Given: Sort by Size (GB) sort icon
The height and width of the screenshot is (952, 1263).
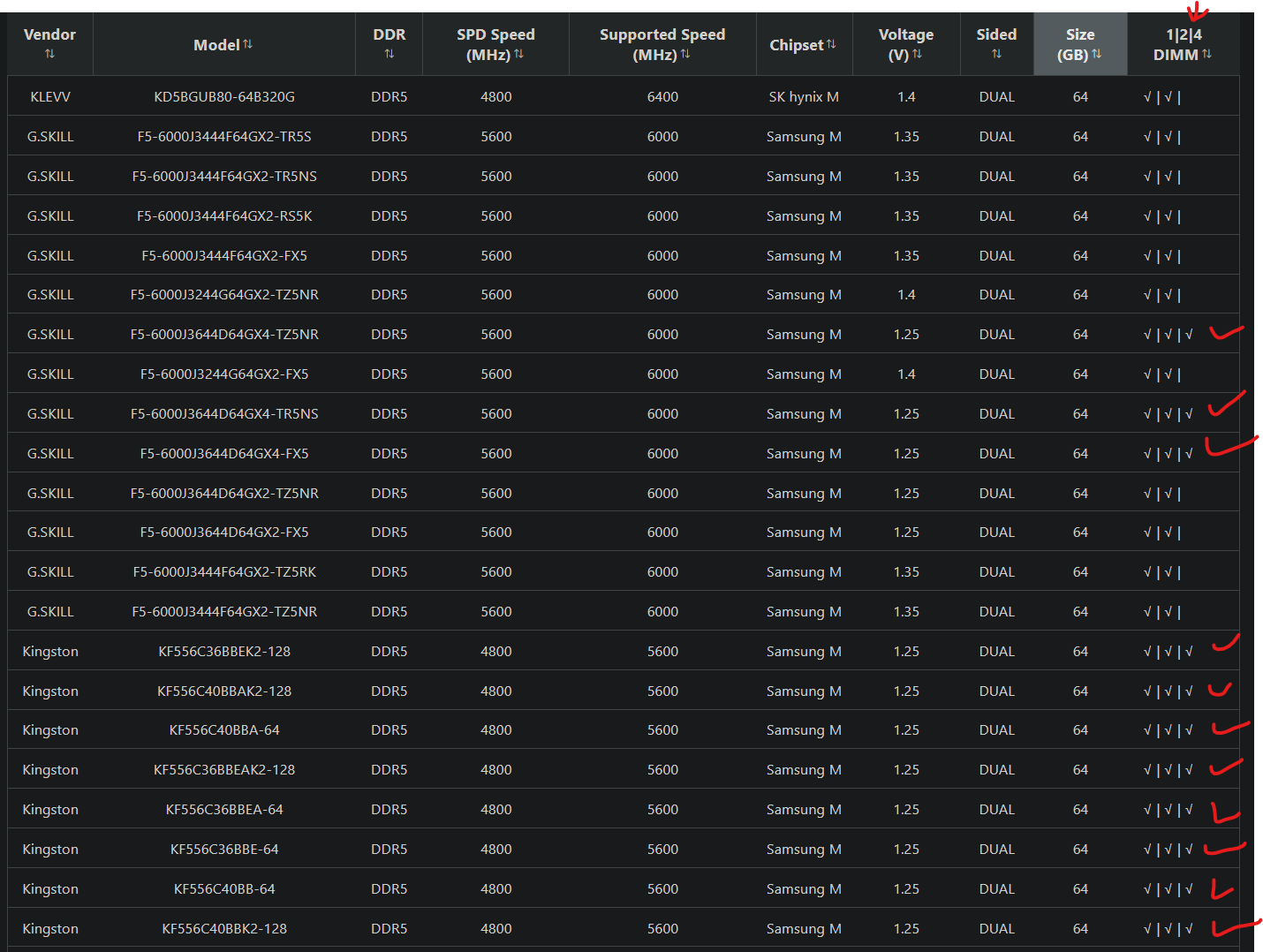Looking at the screenshot, I should 1096,54.
